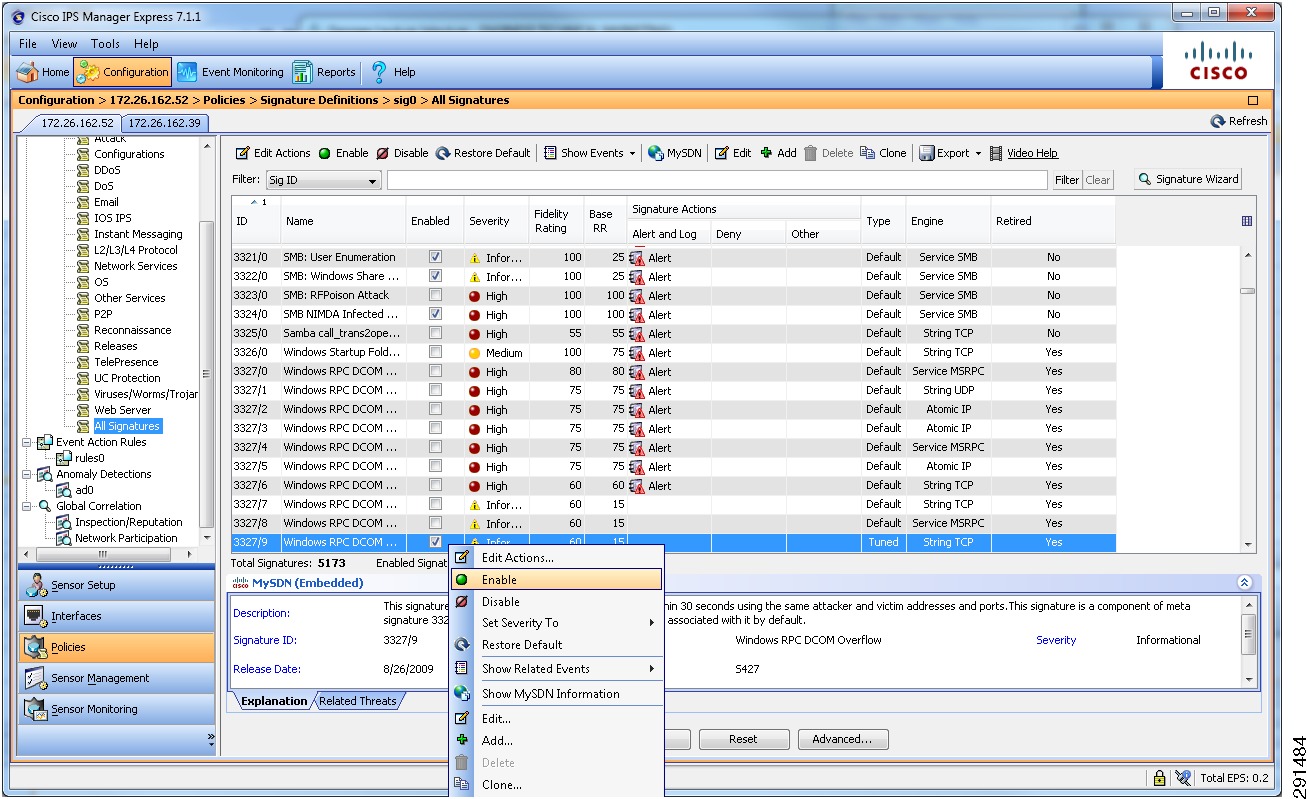Collapse the Anomaly Detections tree node
This screenshot has width=1307, height=799.
pyautogui.click(x=27, y=474)
